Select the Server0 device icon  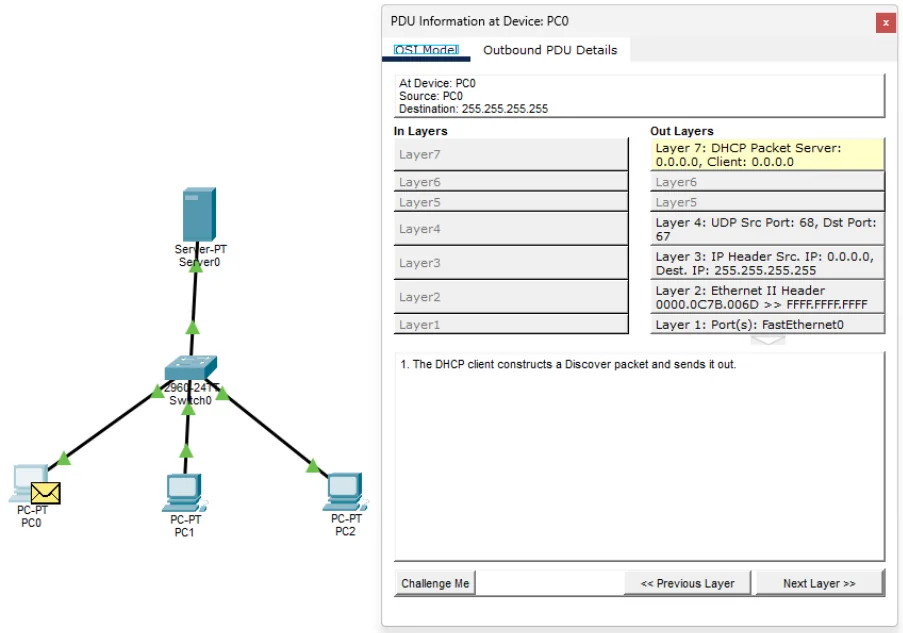199,214
